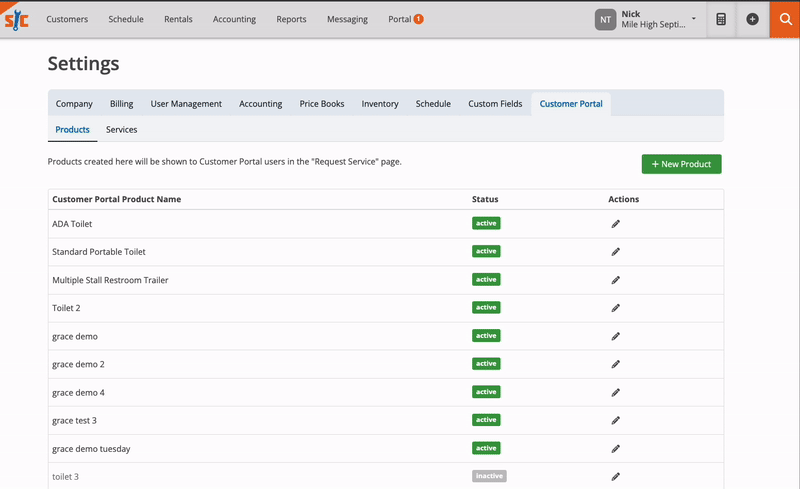Open the Rentals menu
Screen dimensions: 800x489
click(x=178, y=19)
